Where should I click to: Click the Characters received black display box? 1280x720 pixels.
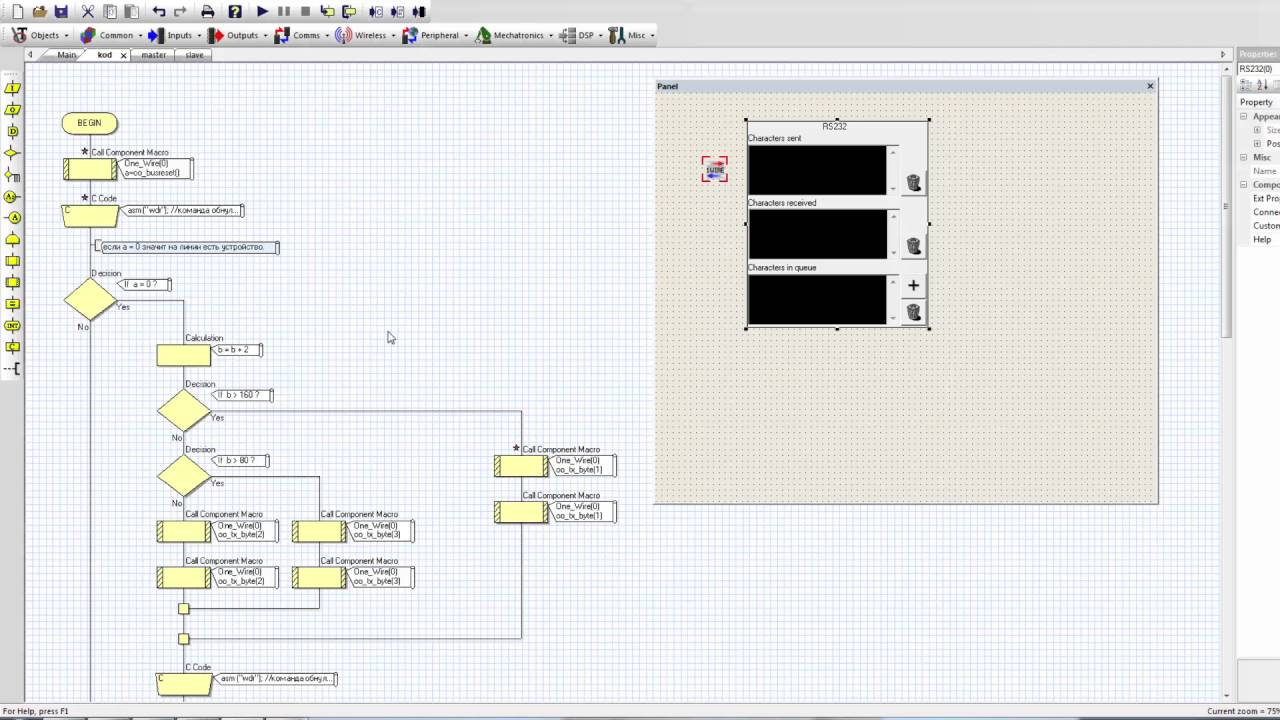[817, 234]
